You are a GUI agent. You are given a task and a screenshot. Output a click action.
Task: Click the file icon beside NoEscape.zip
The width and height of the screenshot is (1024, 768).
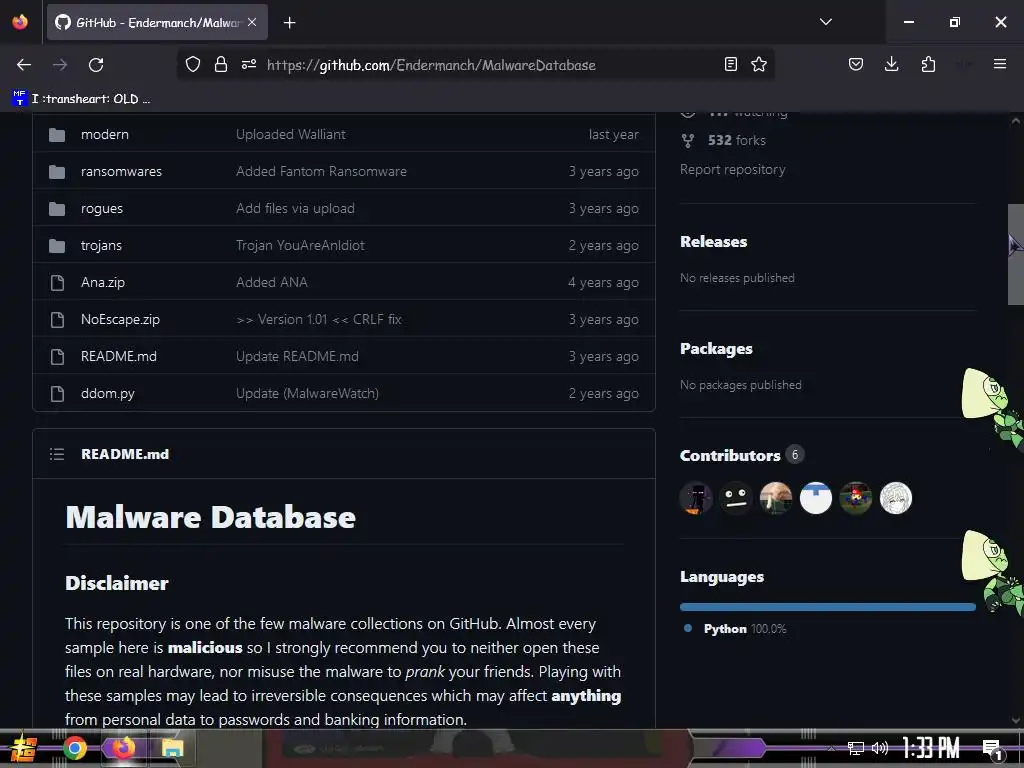point(57,319)
